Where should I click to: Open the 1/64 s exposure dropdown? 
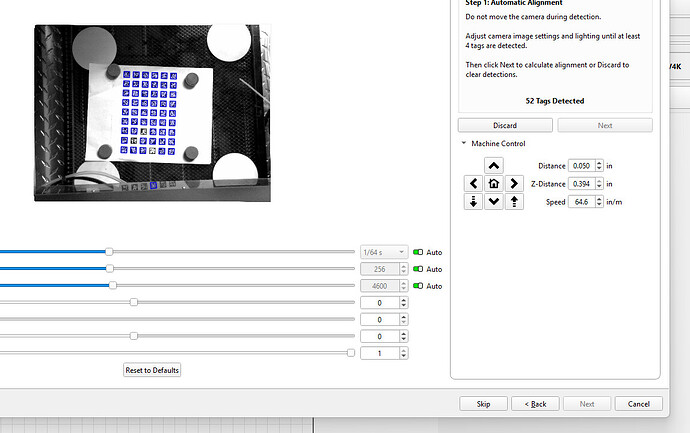point(384,252)
